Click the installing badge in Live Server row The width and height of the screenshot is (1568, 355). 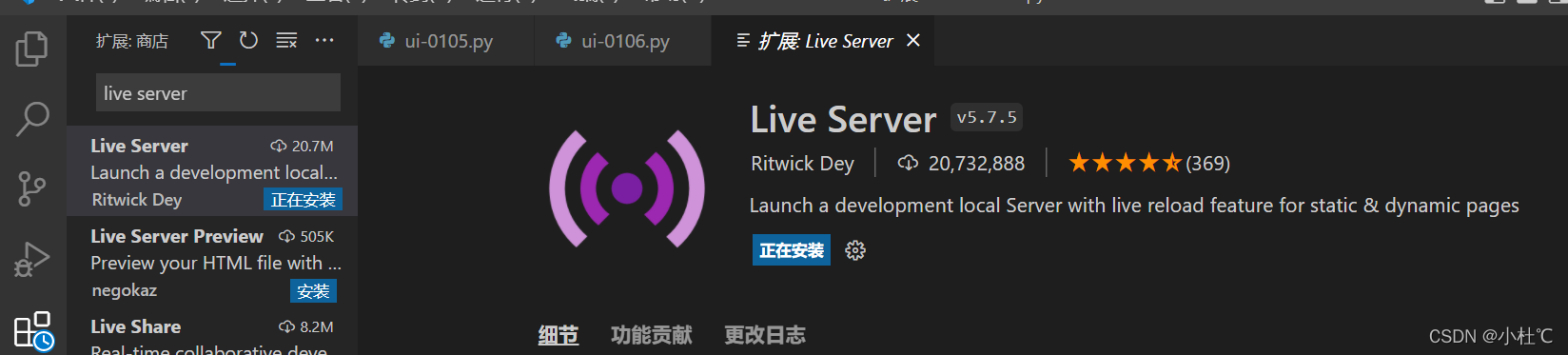(303, 200)
